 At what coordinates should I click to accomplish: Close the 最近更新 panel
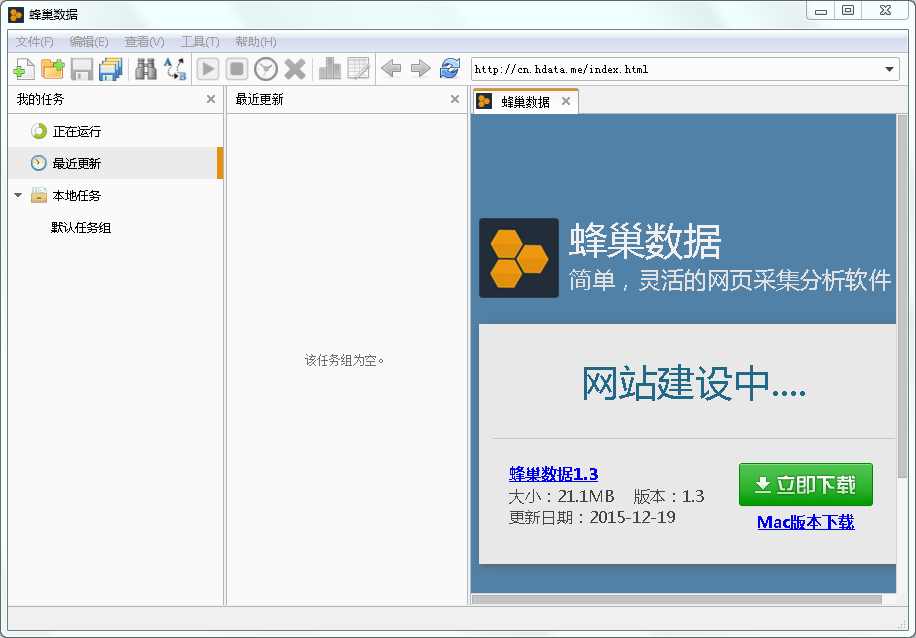[x=454, y=99]
